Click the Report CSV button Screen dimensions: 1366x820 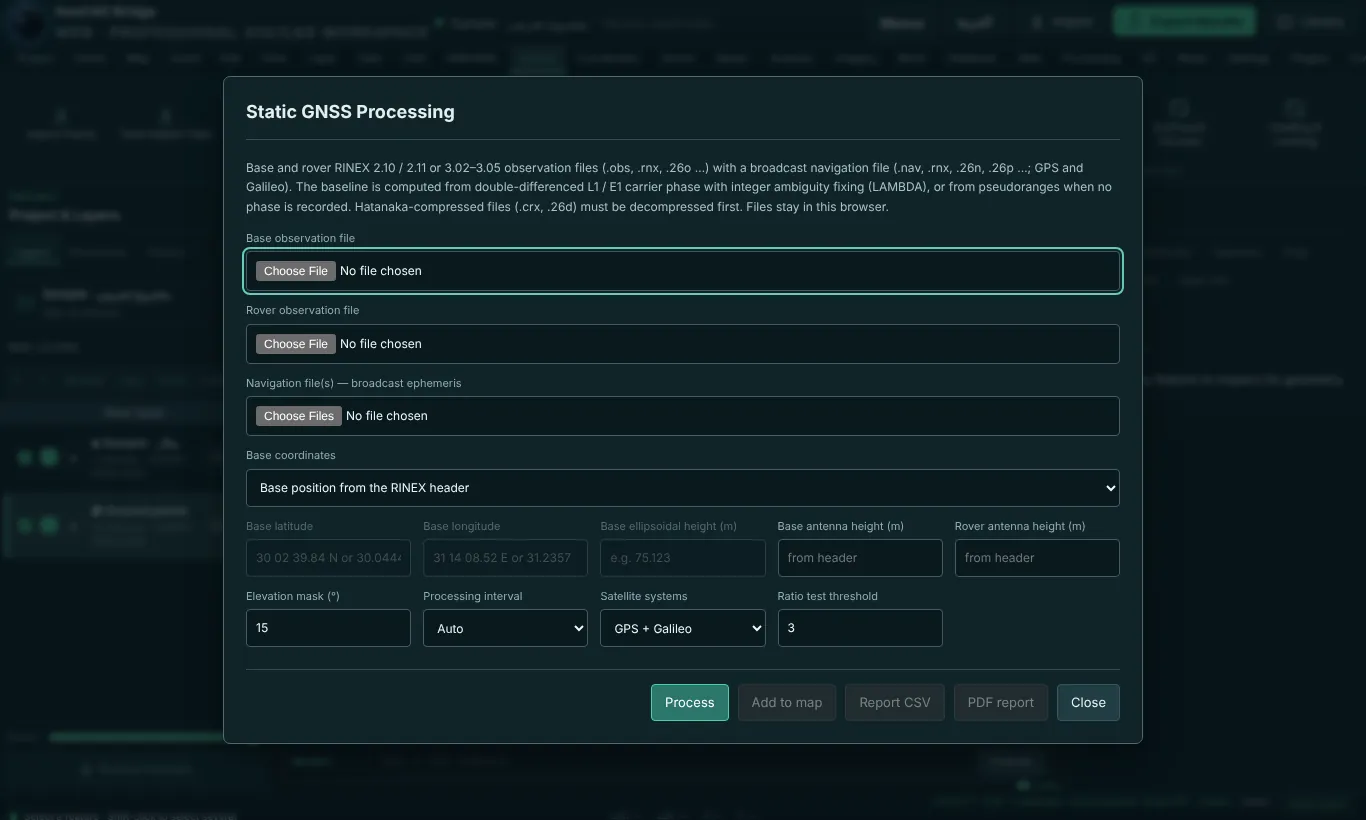click(895, 703)
